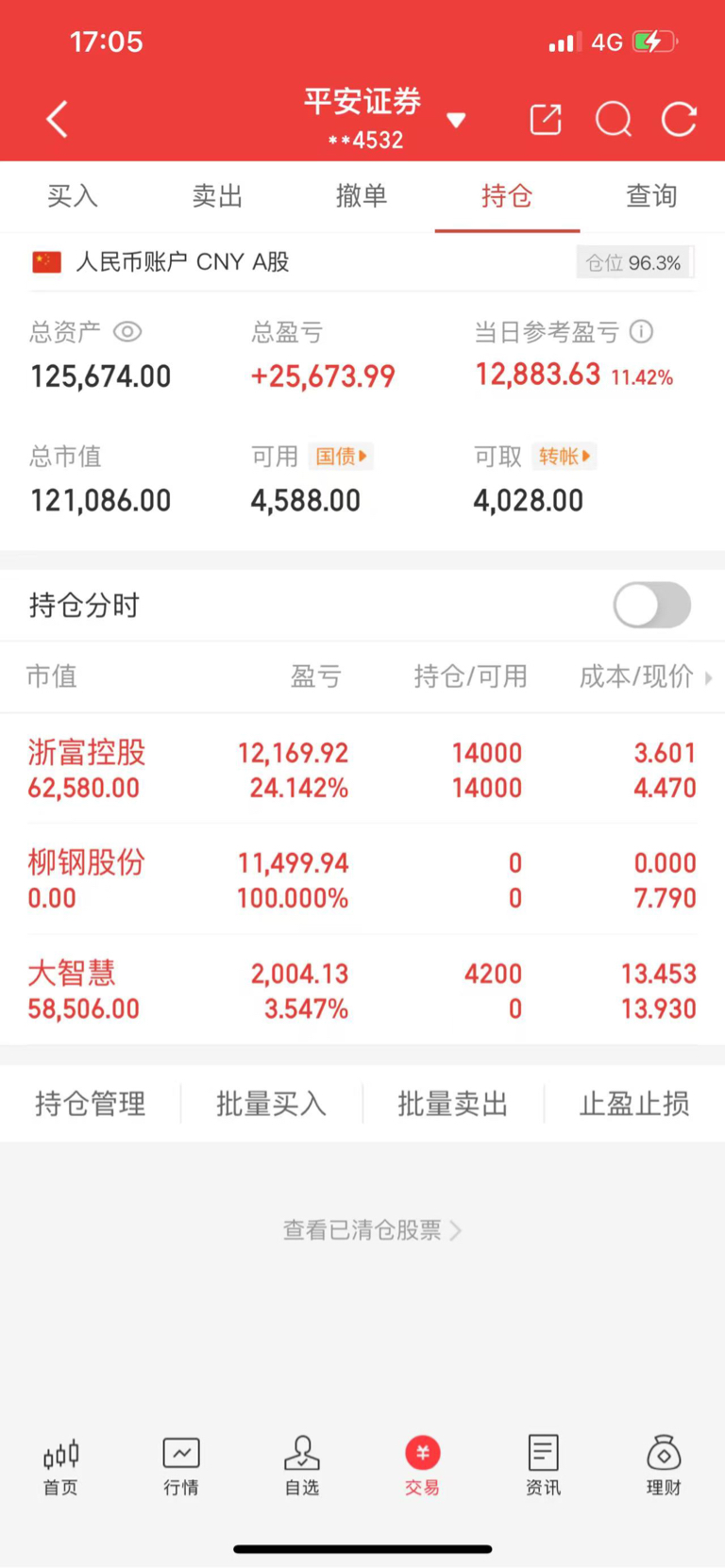Tap the back arrow icon
This screenshot has width=725, height=1568.
point(58,120)
